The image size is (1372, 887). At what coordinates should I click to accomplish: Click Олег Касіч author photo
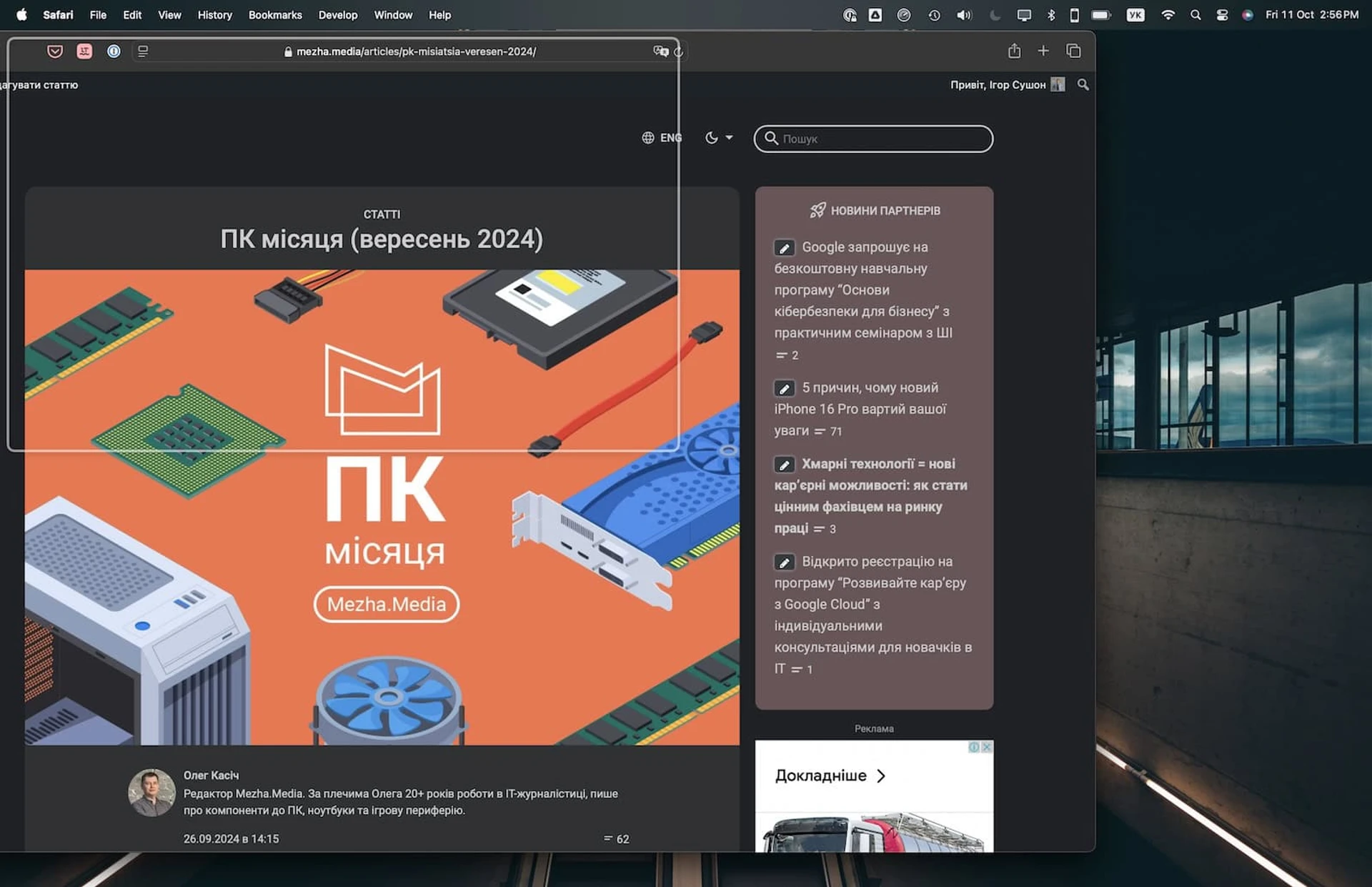(151, 793)
